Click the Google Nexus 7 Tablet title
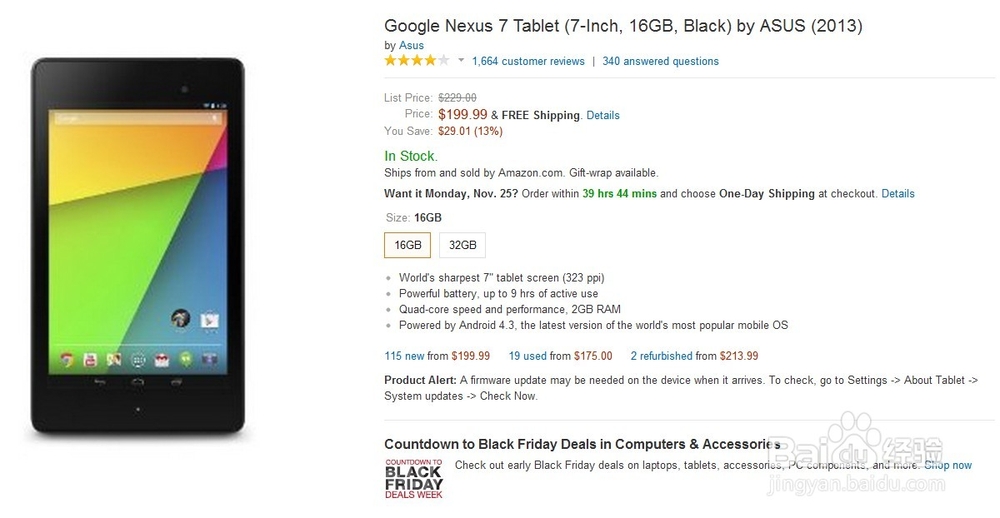1000x518 pixels. tap(623, 25)
